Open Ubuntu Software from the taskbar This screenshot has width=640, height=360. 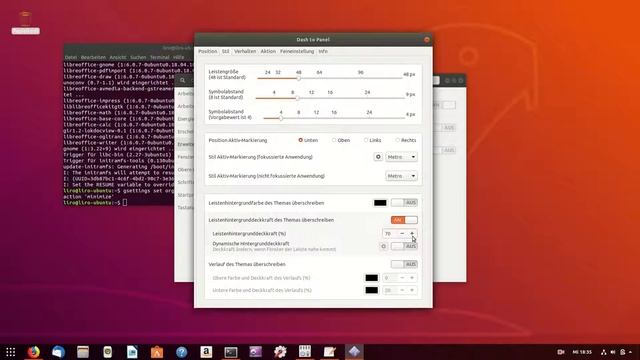pyautogui.click(x=157, y=351)
